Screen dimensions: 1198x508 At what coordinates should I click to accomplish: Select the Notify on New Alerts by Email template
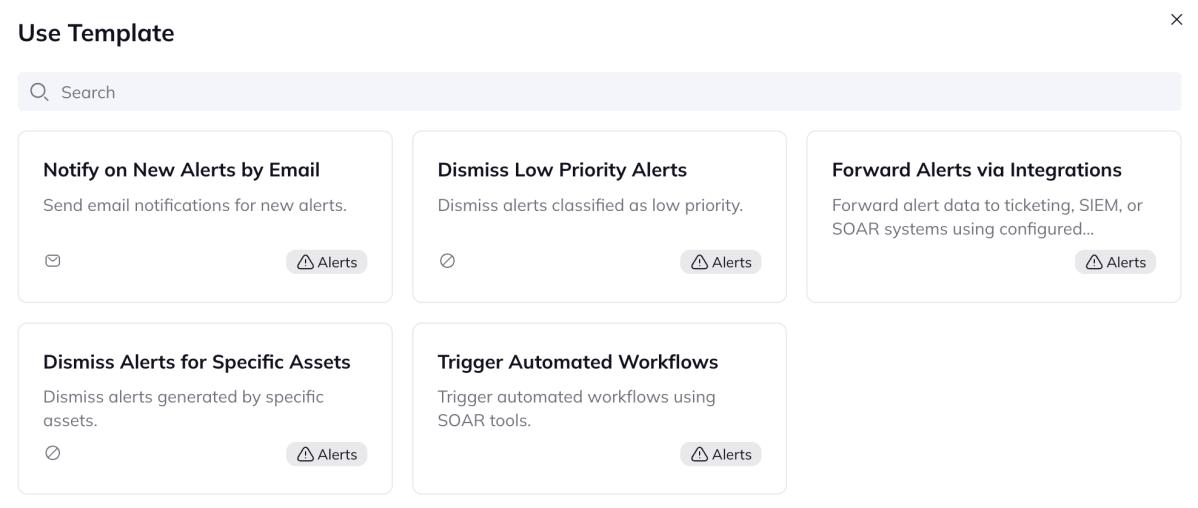click(x=205, y=217)
